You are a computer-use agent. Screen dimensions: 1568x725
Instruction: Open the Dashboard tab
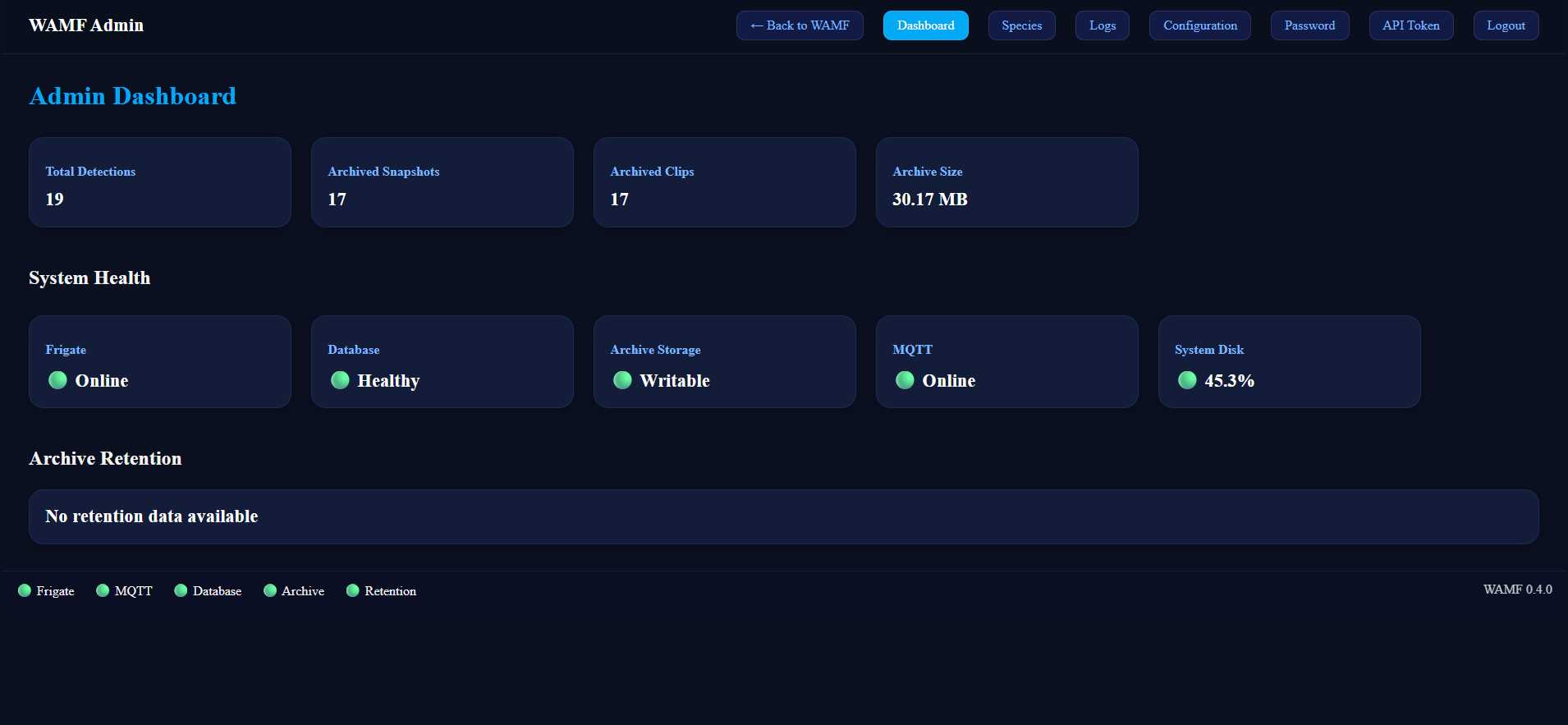(x=926, y=25)
